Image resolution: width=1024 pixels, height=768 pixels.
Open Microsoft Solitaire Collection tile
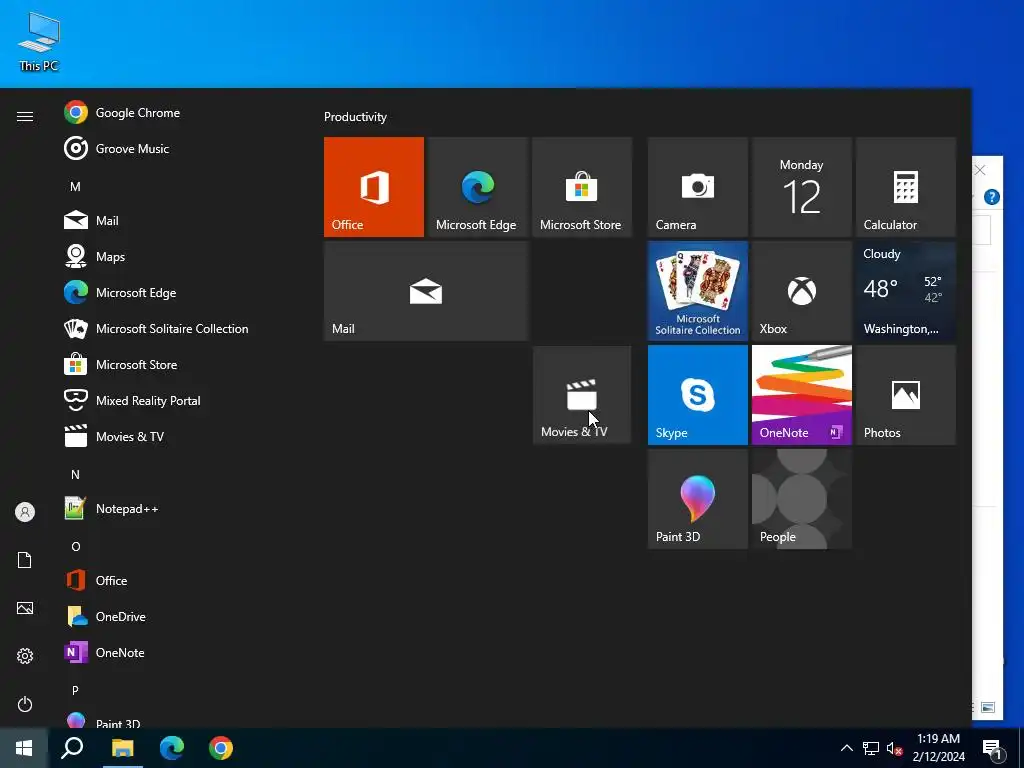(697, 291)
